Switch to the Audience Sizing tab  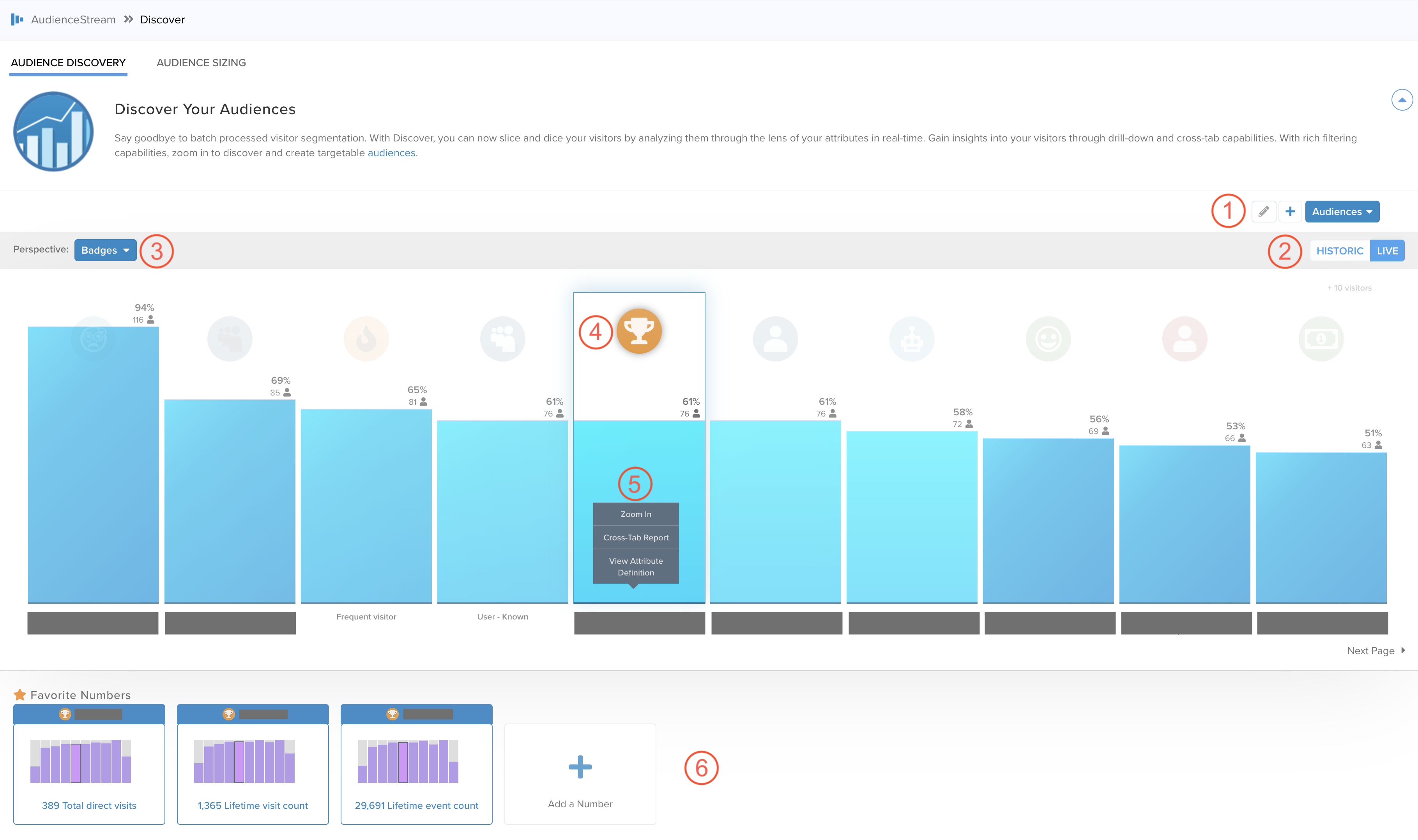tap(201, 63)
